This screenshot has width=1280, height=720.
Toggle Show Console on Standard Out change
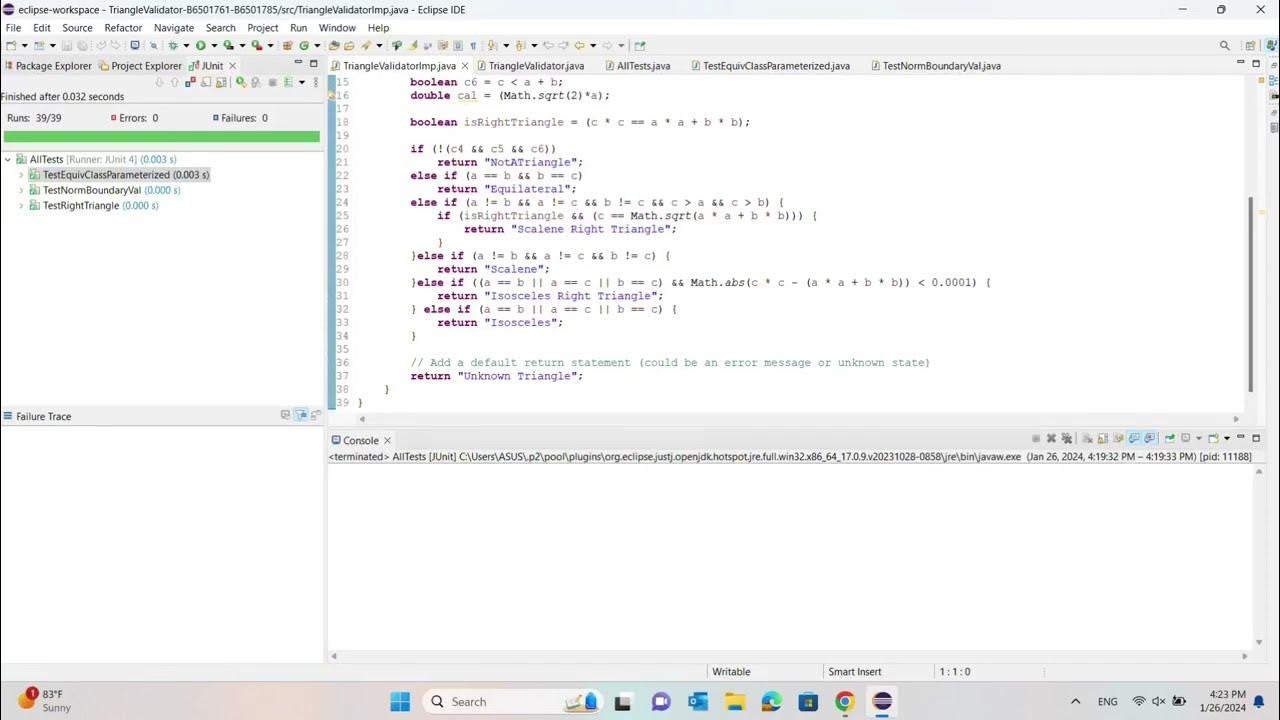[1133, 438]
